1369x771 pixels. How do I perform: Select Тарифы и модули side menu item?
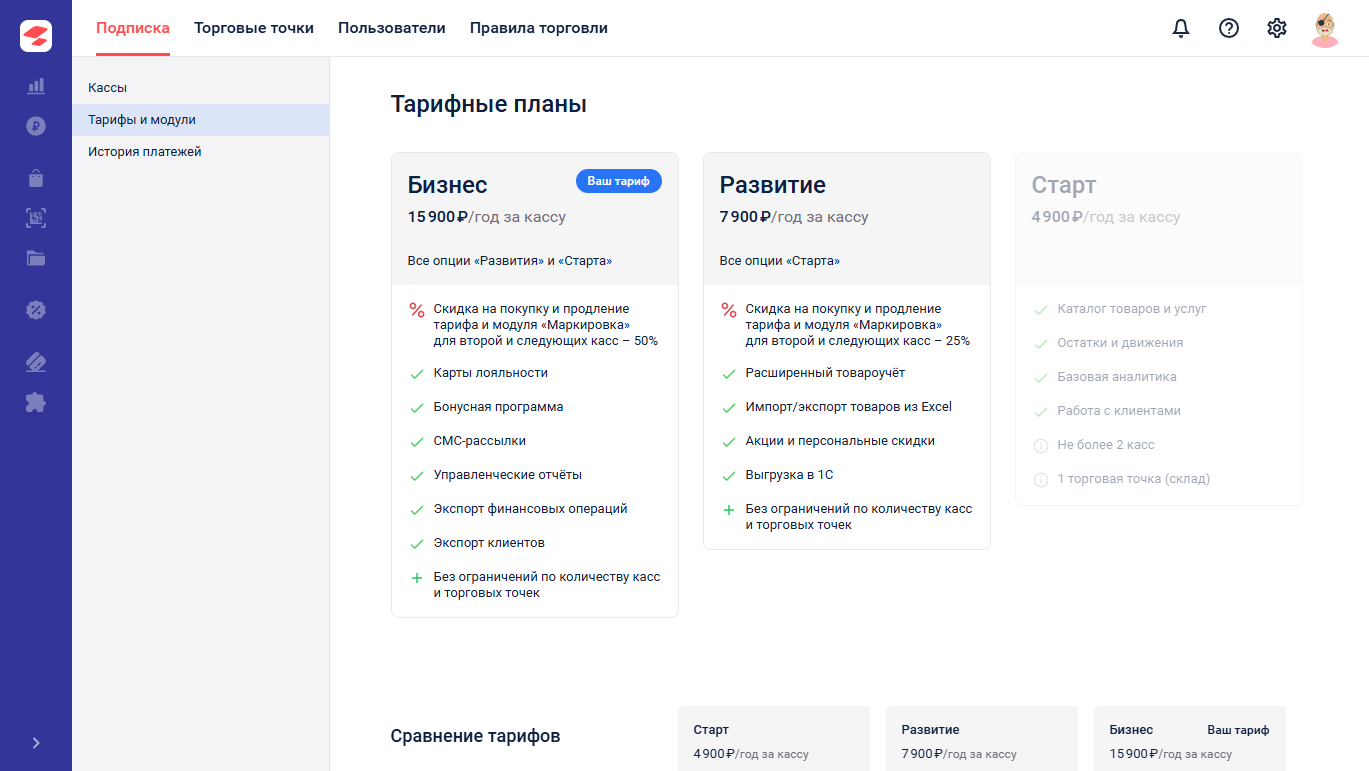pyautogui.click(x=201, y=120)
